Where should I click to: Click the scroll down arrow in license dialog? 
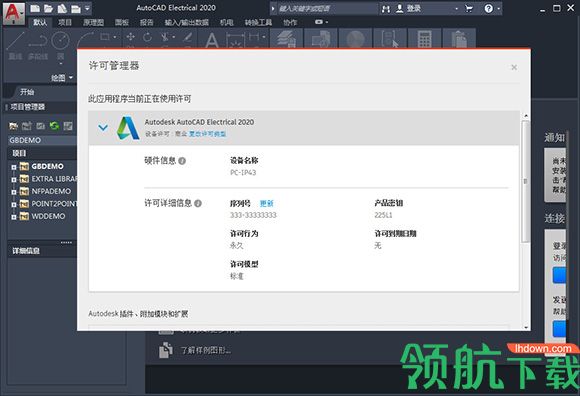pyautogui.click(x=526, y=327)
